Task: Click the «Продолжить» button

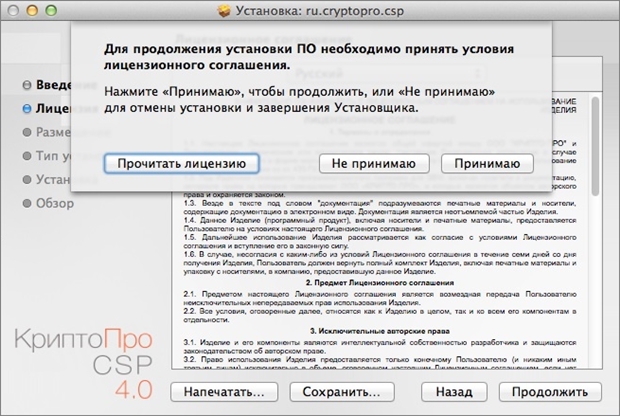Action: [x=550, y=392]
